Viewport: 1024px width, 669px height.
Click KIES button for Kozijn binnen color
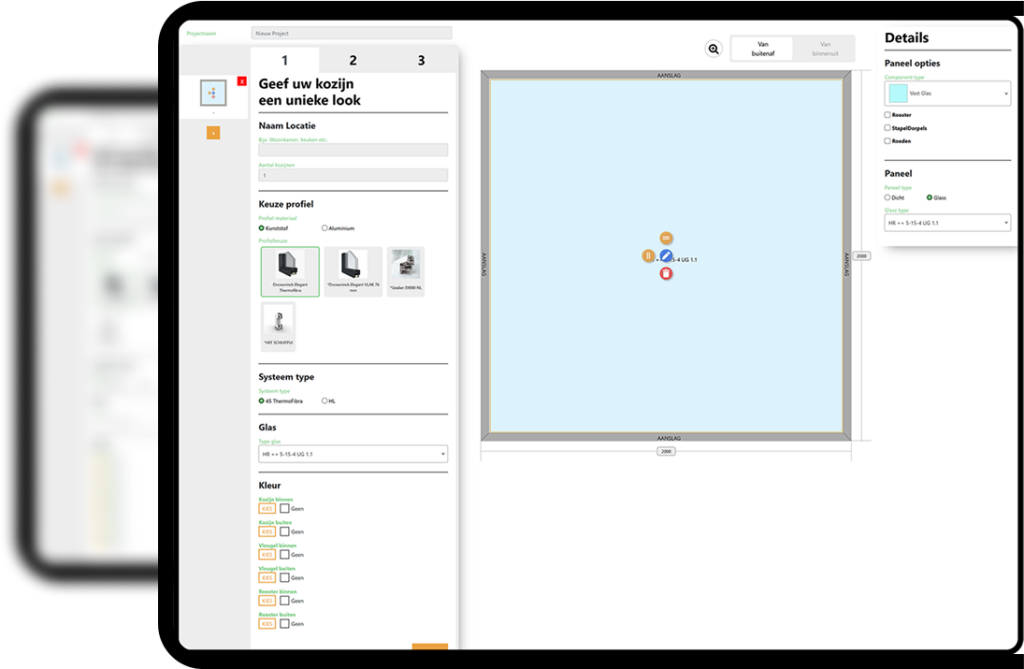(267, 509)
